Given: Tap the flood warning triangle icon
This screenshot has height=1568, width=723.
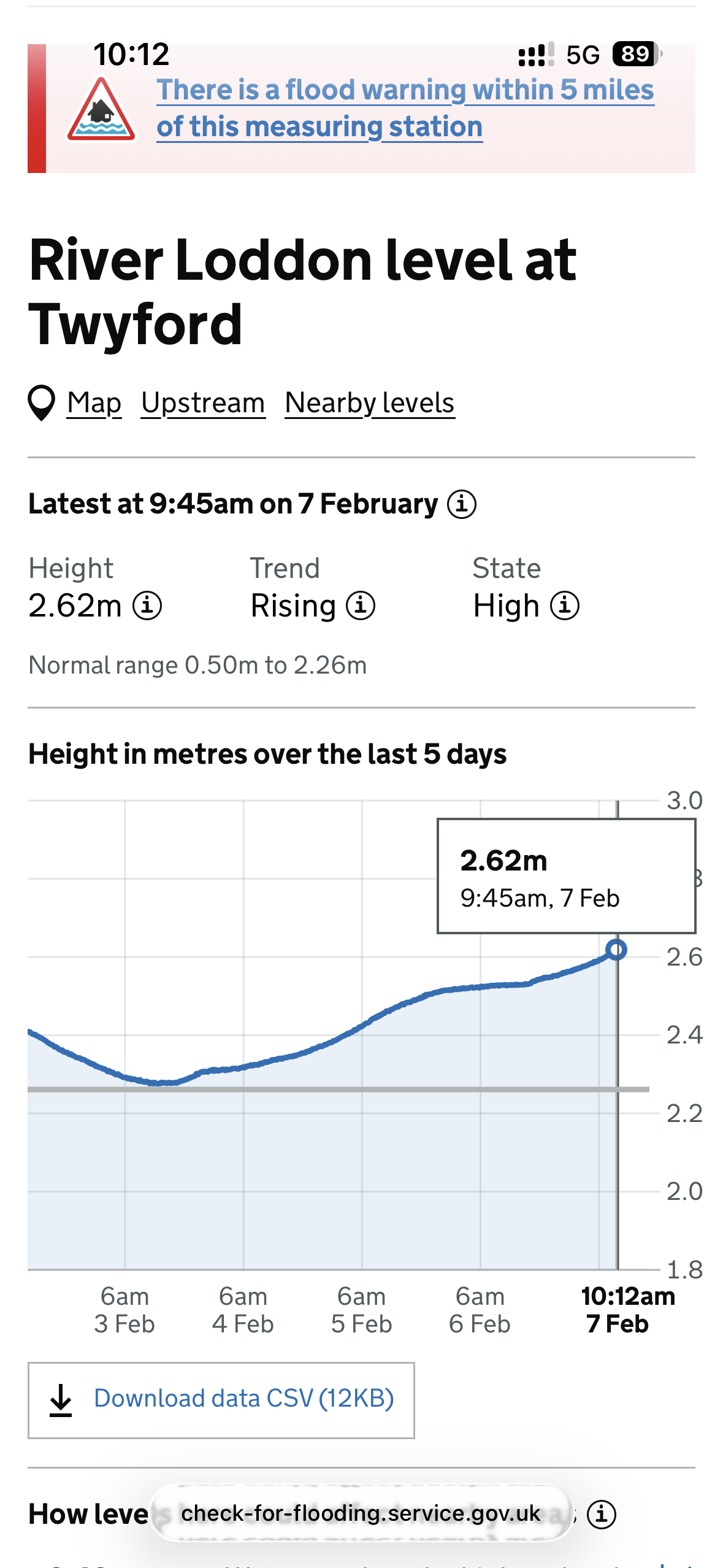Looking at the screenshot, I should [x=101, y=110].
